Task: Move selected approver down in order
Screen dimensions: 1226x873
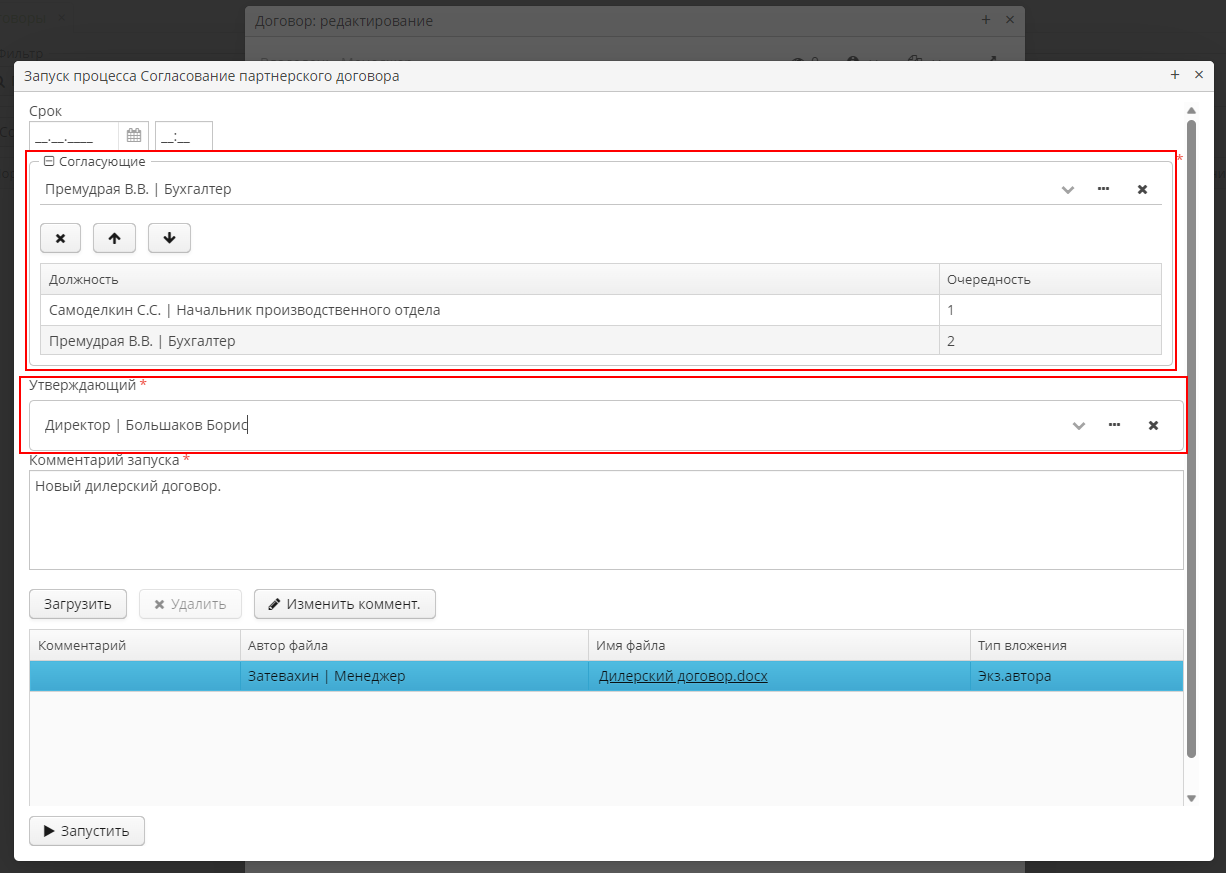Action: point(169,238)
